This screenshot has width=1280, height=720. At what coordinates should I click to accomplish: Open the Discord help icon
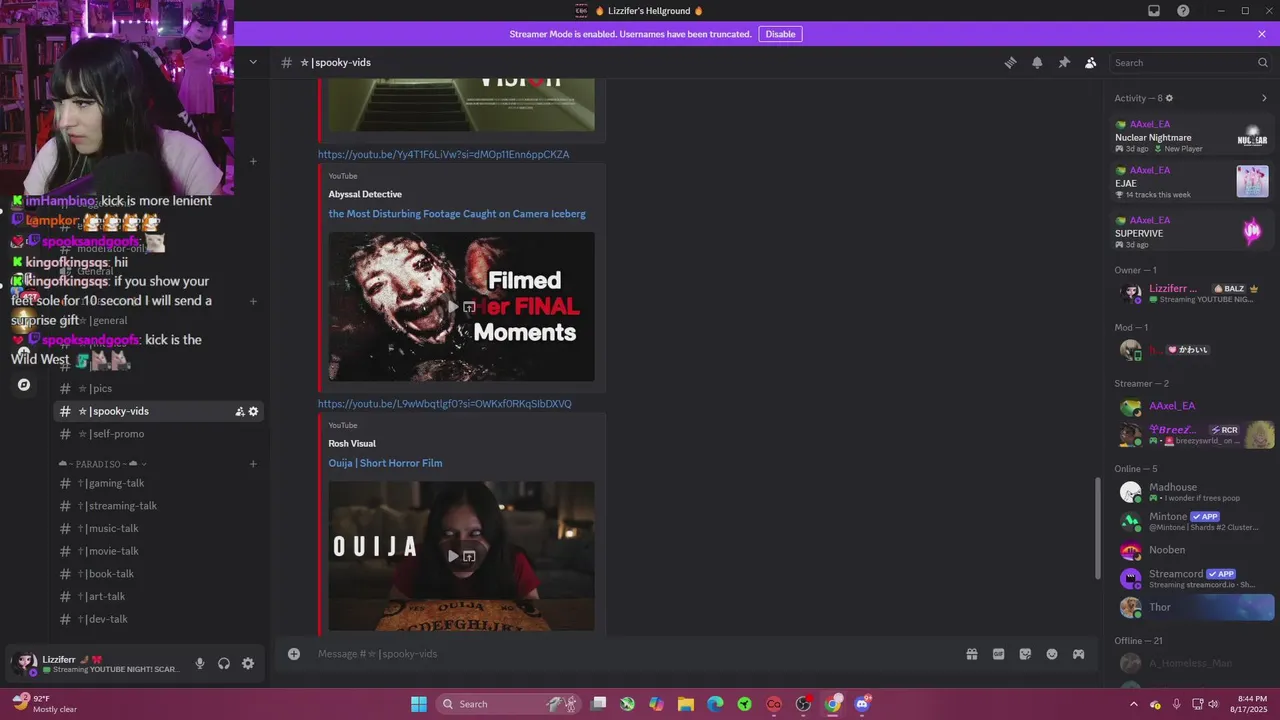pos(1184,11)
